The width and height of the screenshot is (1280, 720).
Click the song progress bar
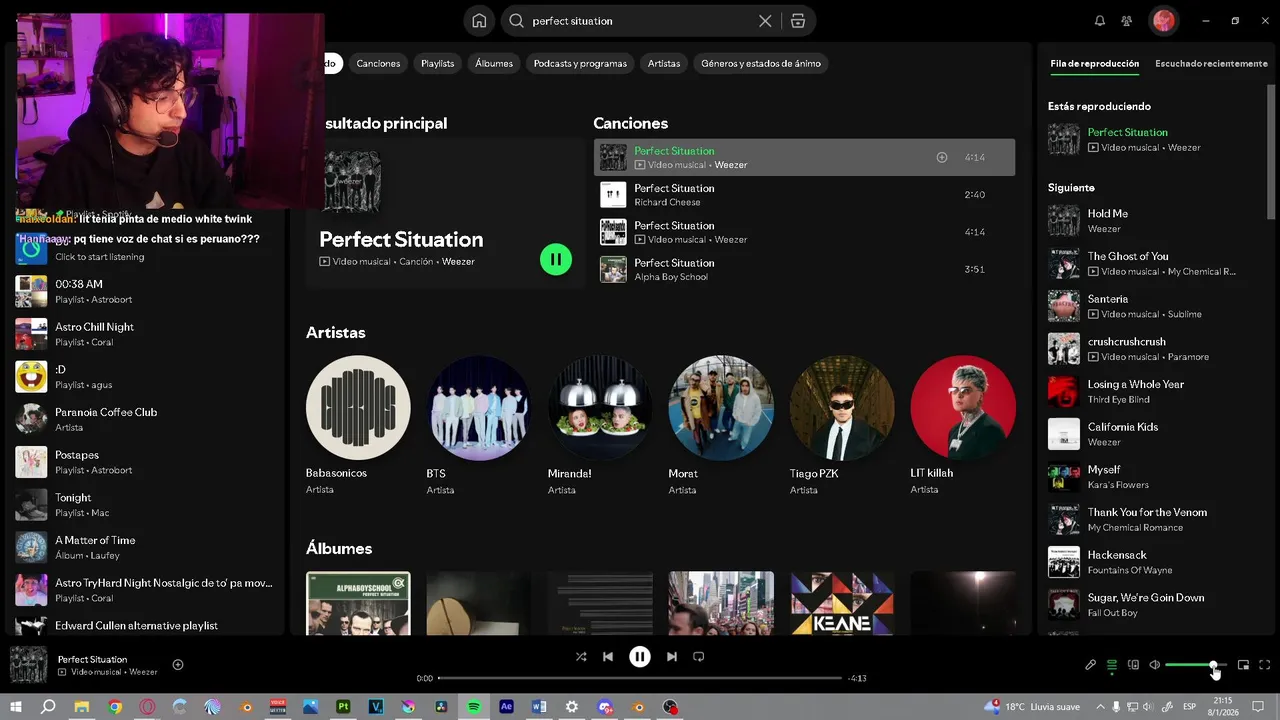pyautogui.click(x=640, y=678)
